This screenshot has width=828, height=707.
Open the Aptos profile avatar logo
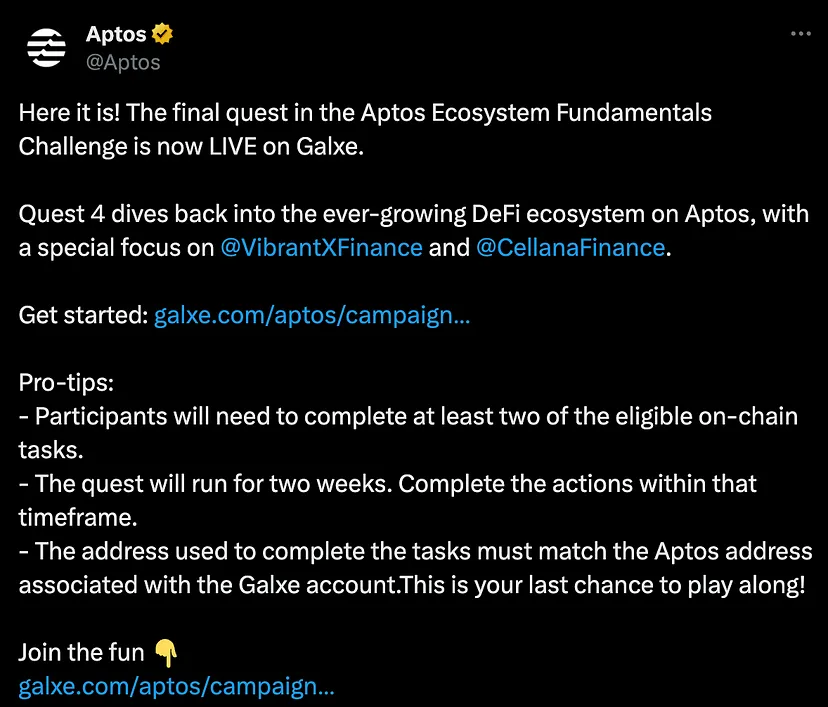coord(46,48)
